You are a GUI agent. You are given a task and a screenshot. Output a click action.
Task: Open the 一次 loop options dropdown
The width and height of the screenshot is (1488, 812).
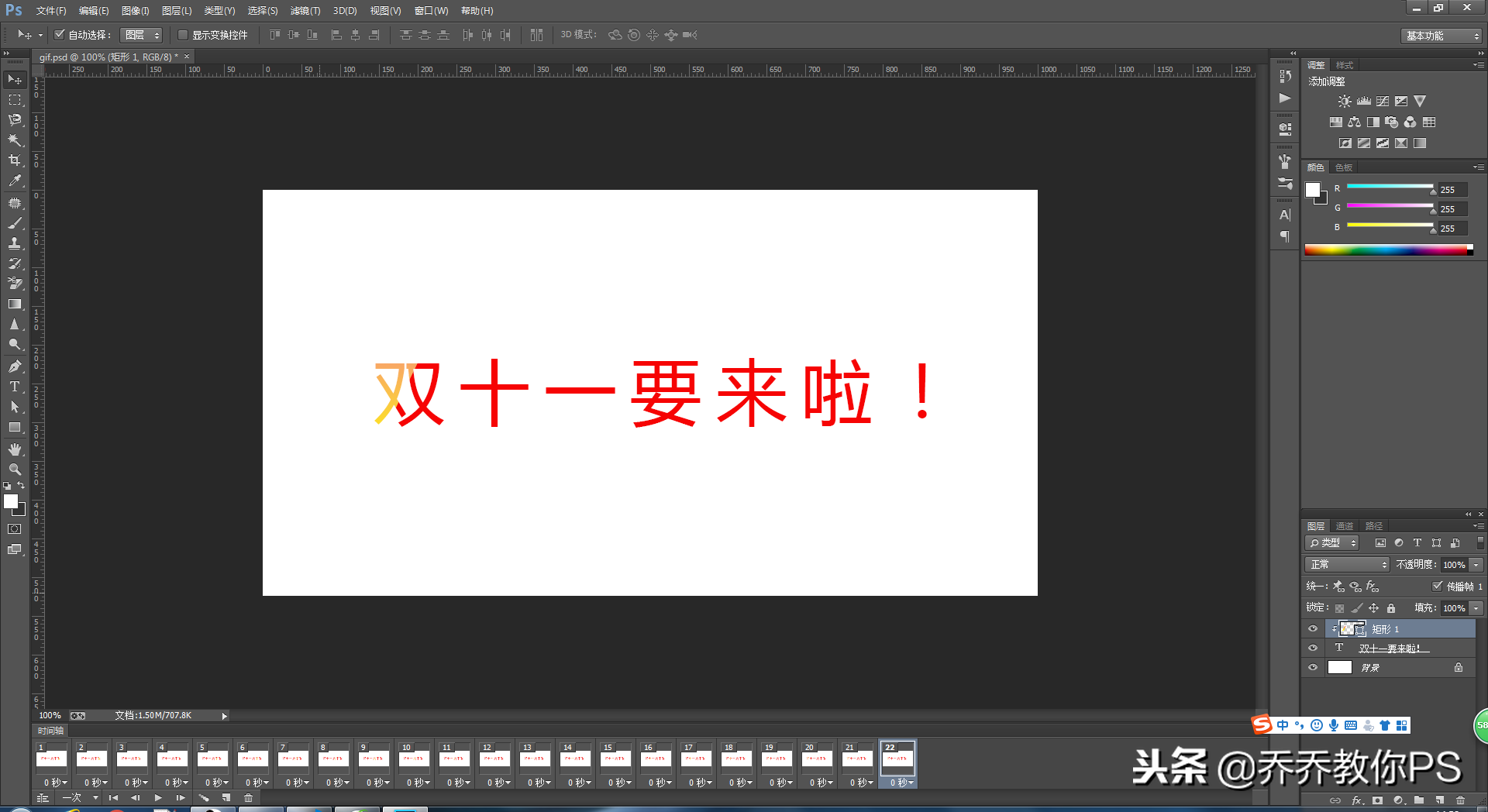pyautogui.click(x=81, y=798)
